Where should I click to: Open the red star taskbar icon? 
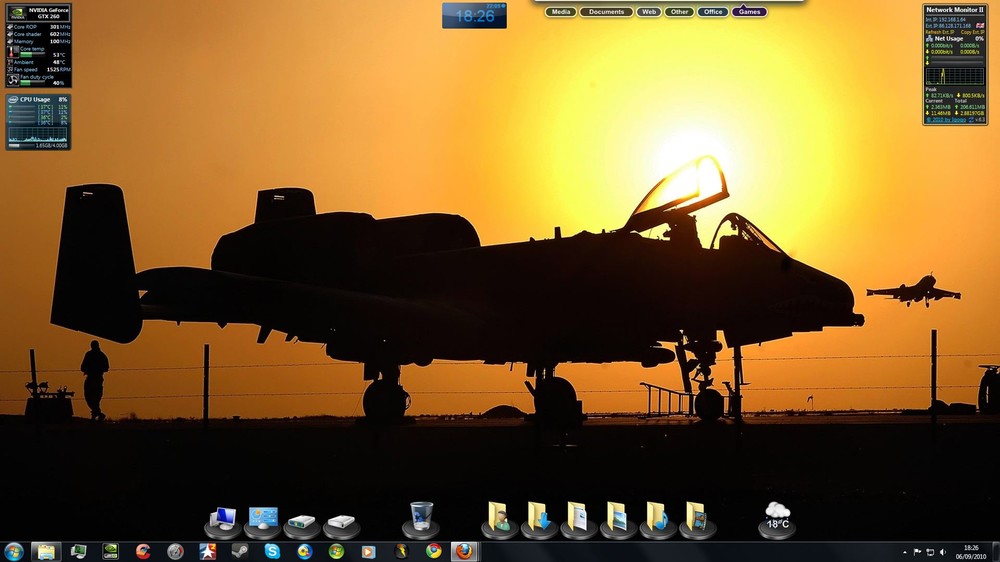click(x=207, y=551)
